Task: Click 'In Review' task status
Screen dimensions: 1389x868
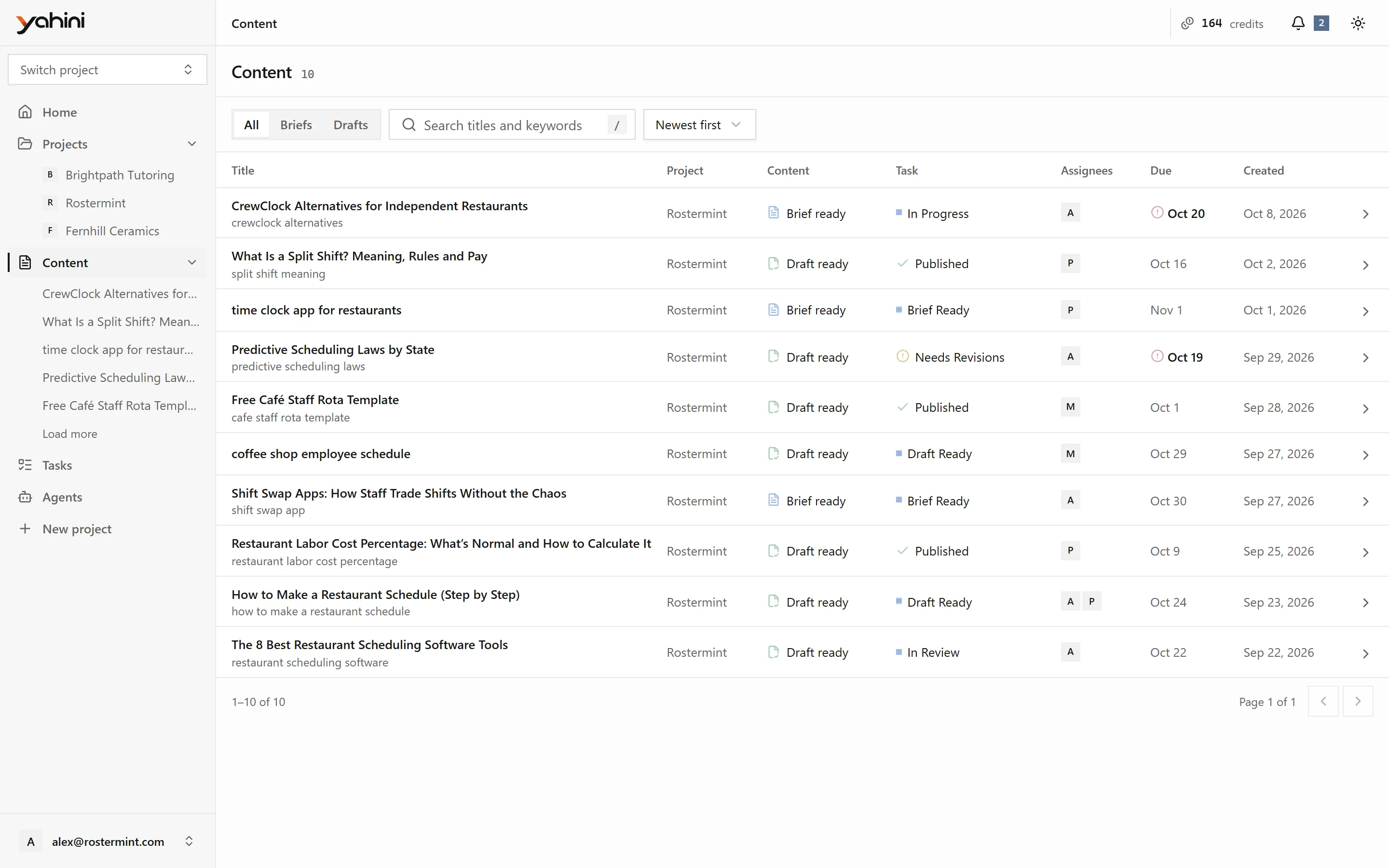Action: (933, 652)
